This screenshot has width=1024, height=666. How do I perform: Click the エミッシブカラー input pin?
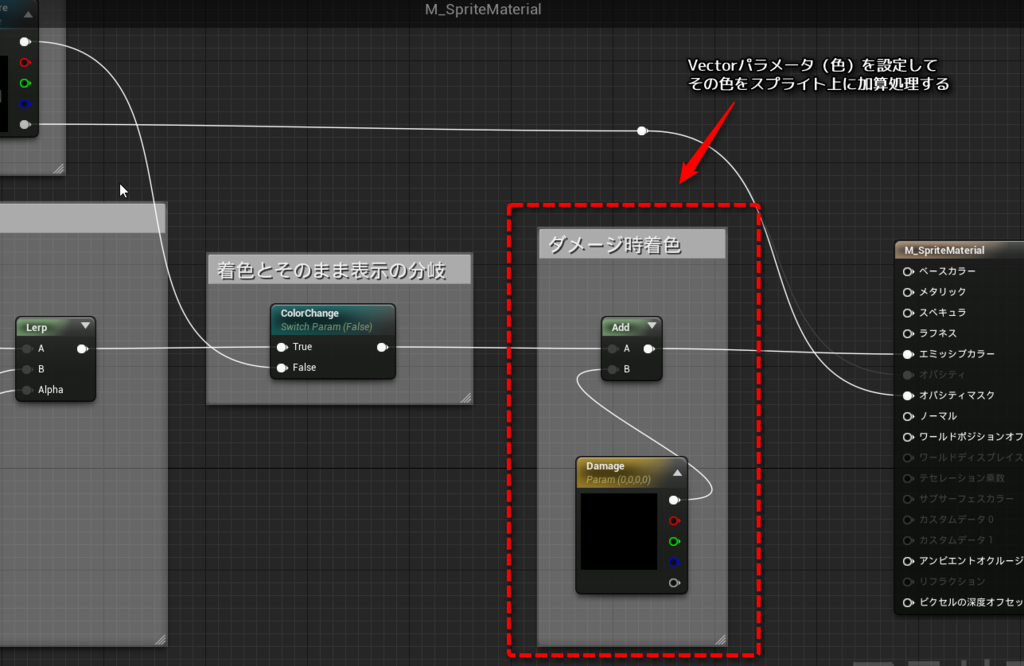point(908,355)
